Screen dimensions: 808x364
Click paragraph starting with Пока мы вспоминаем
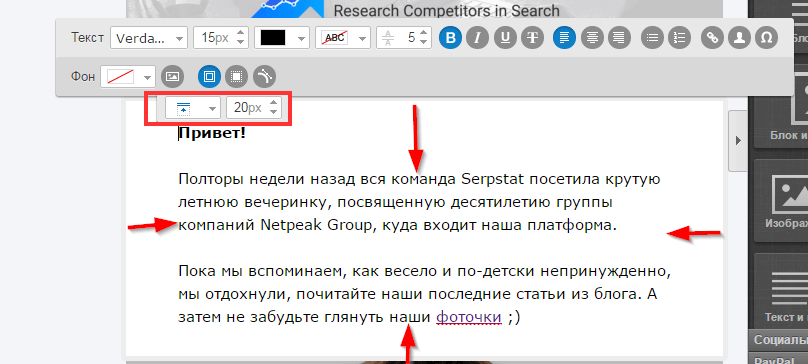tap(425, 293)
